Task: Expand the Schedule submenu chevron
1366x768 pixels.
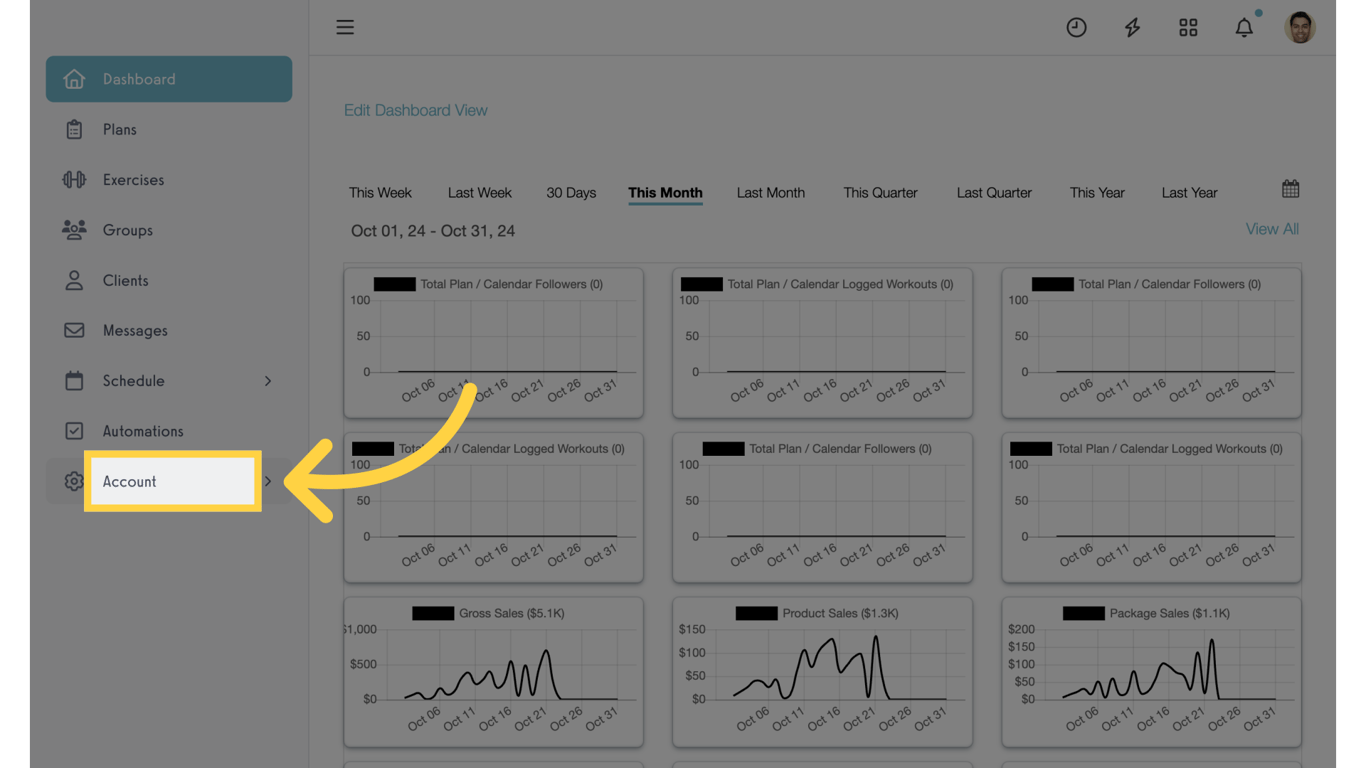Action: (268, 381)
